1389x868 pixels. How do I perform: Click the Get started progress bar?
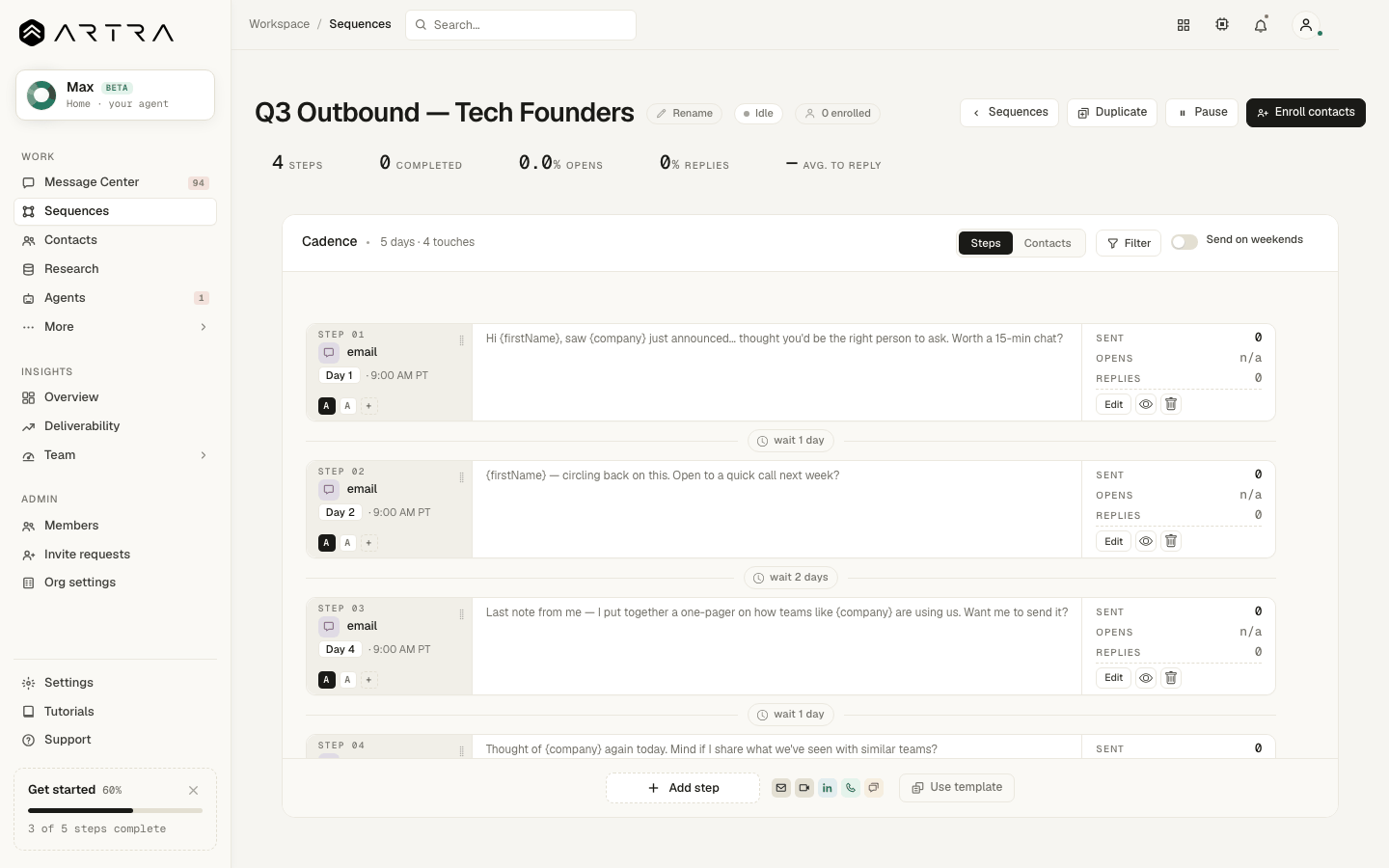(116, 810)
